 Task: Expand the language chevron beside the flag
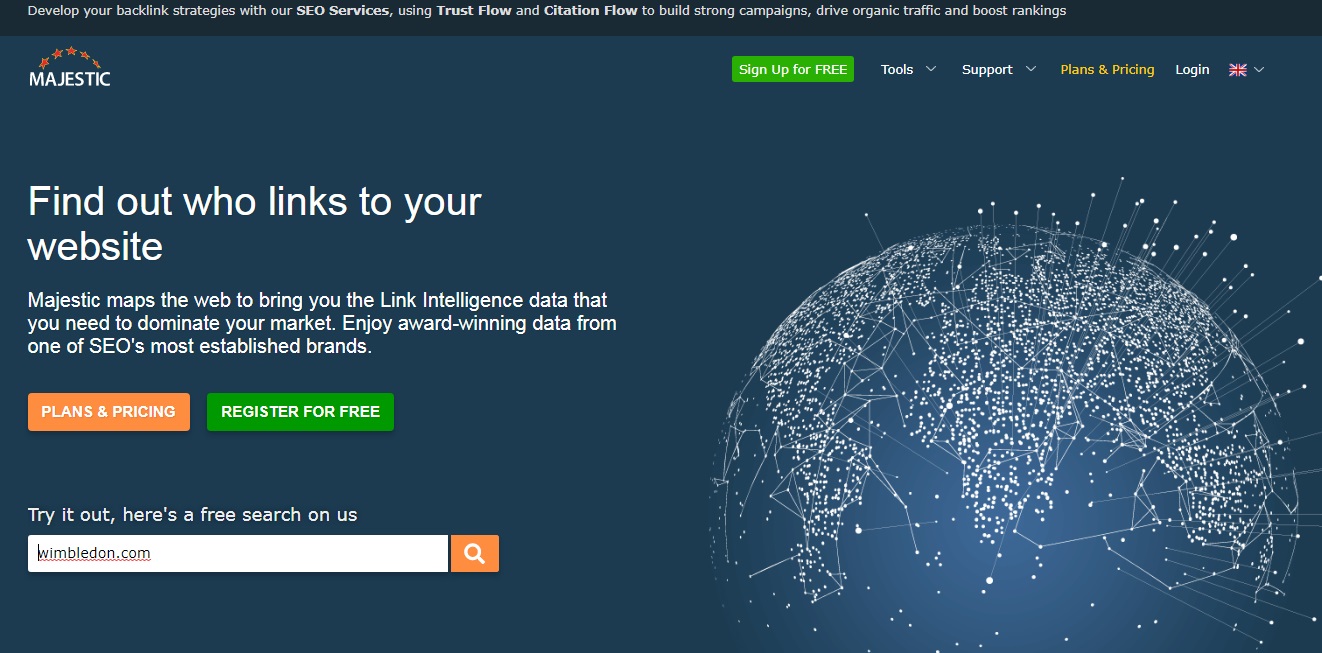[x=1259, y=70]
